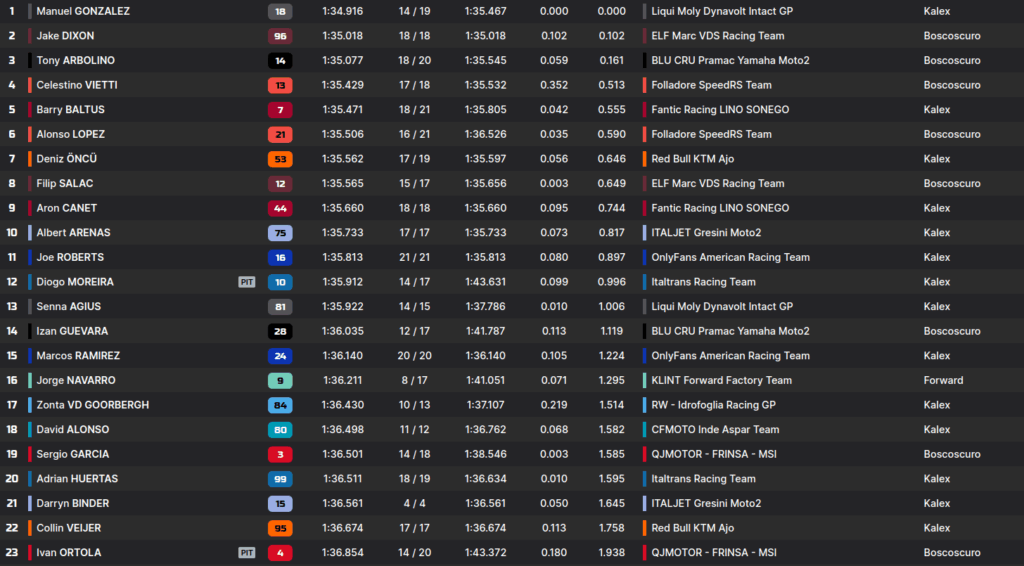Click Liqui Moly Dynavolt Intact GP in row one
Viewport: 1024px width, 566px height.
[x=721, y=11]
